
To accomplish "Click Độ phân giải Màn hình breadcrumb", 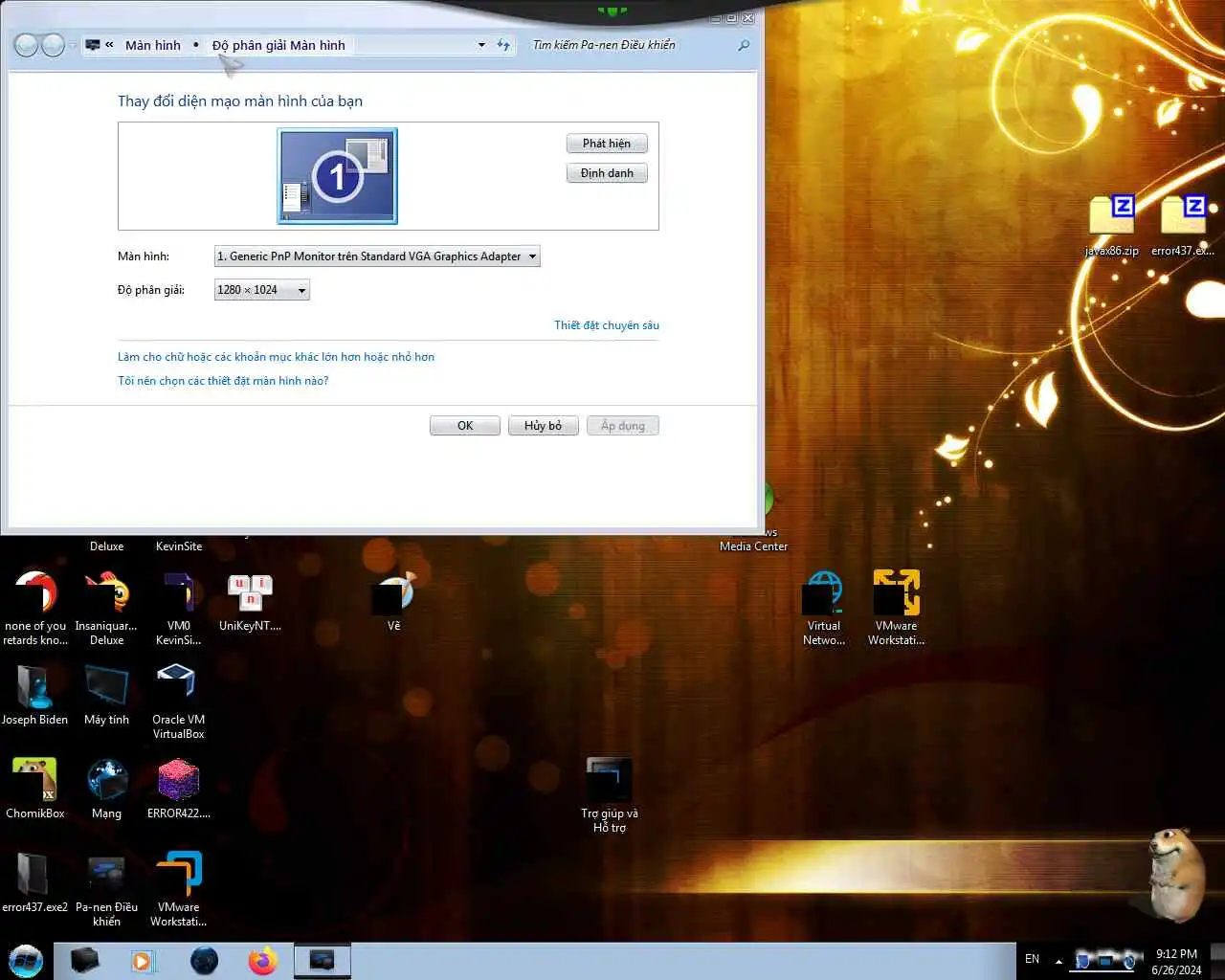I will pos(278,45).
